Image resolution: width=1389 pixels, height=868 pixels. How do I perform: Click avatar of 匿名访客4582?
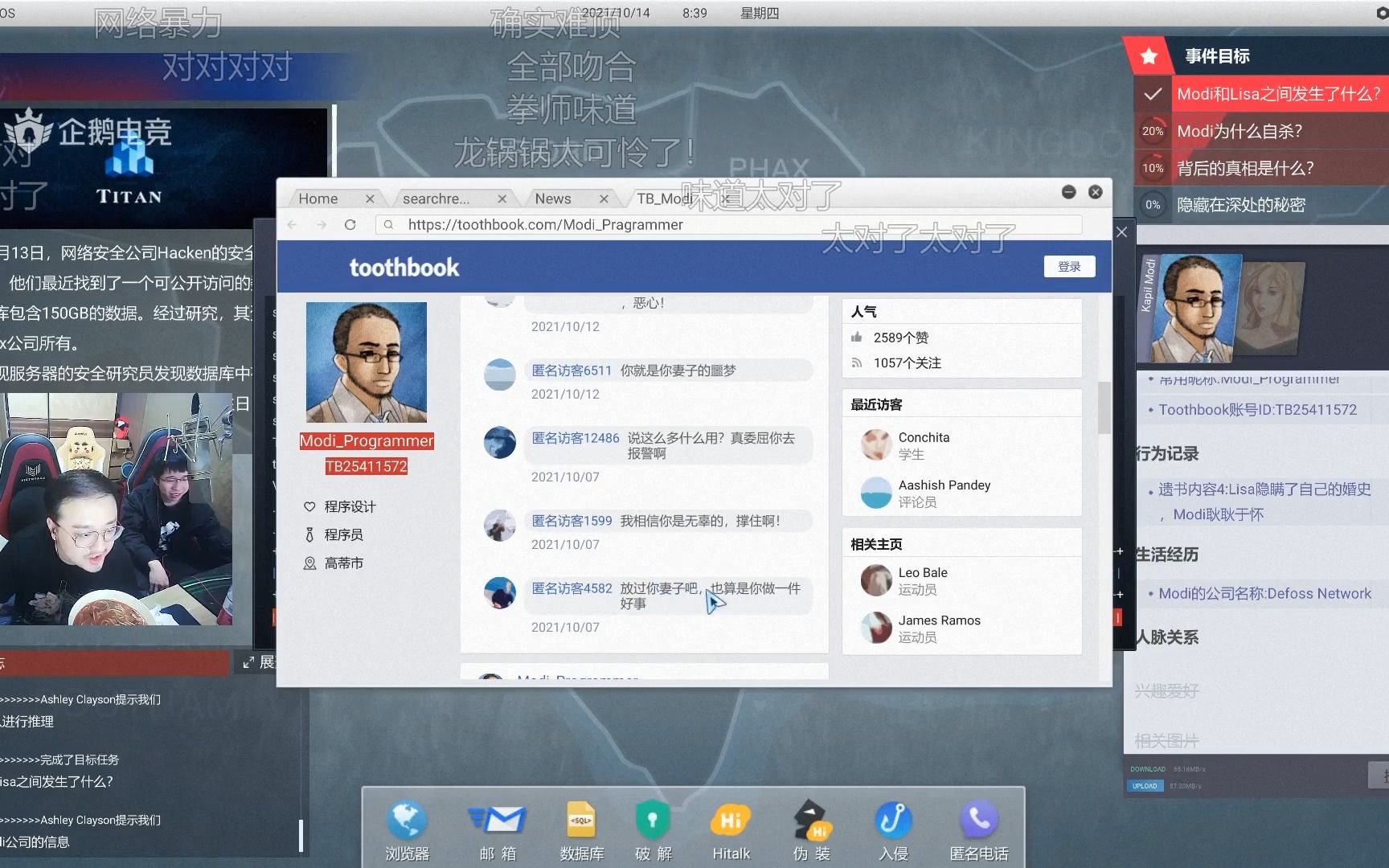(499, 592)
